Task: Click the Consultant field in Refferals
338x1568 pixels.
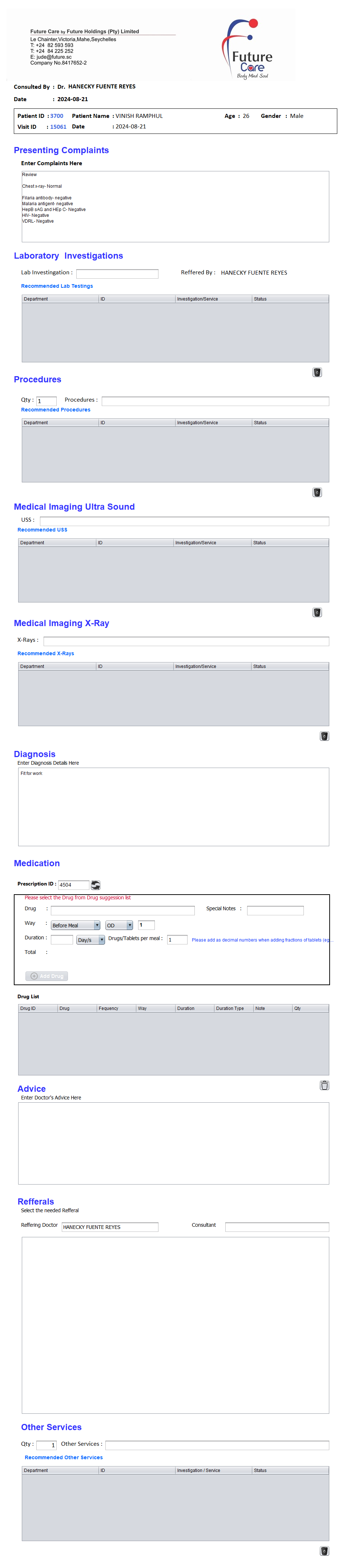Action: click(x=277, y=1226)
